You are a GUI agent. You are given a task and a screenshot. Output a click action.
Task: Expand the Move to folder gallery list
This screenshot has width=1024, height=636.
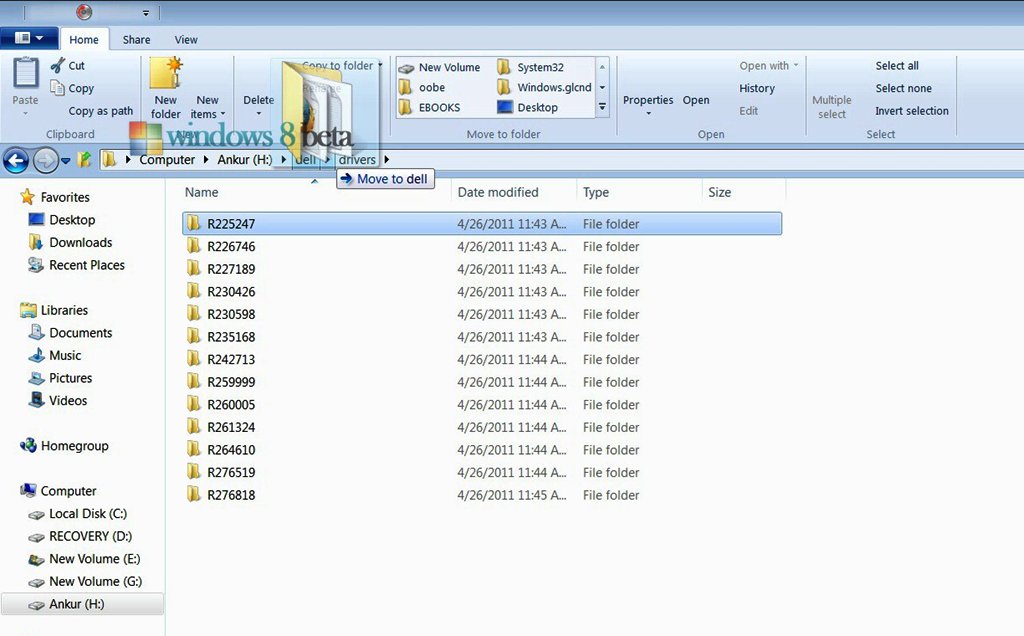(x=602, y=107)
